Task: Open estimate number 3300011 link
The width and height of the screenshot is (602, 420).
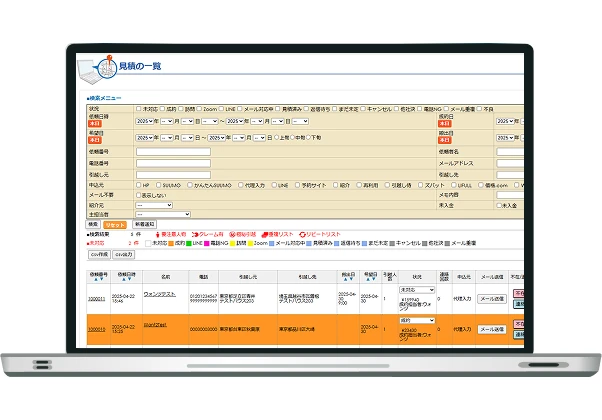Action: [97, 298]
